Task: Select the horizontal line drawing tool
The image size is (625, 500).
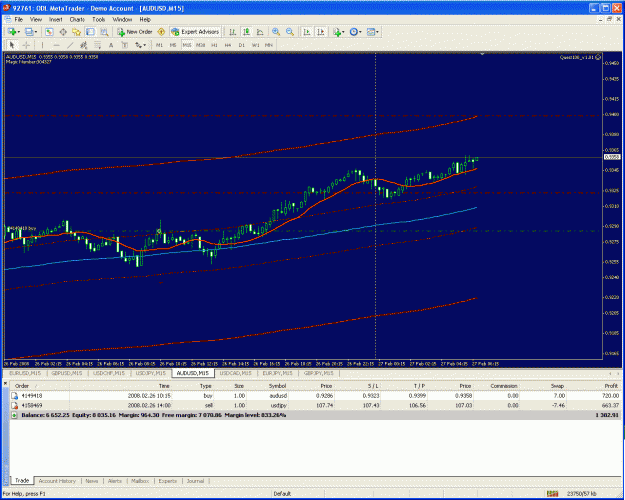Action: 56,45
